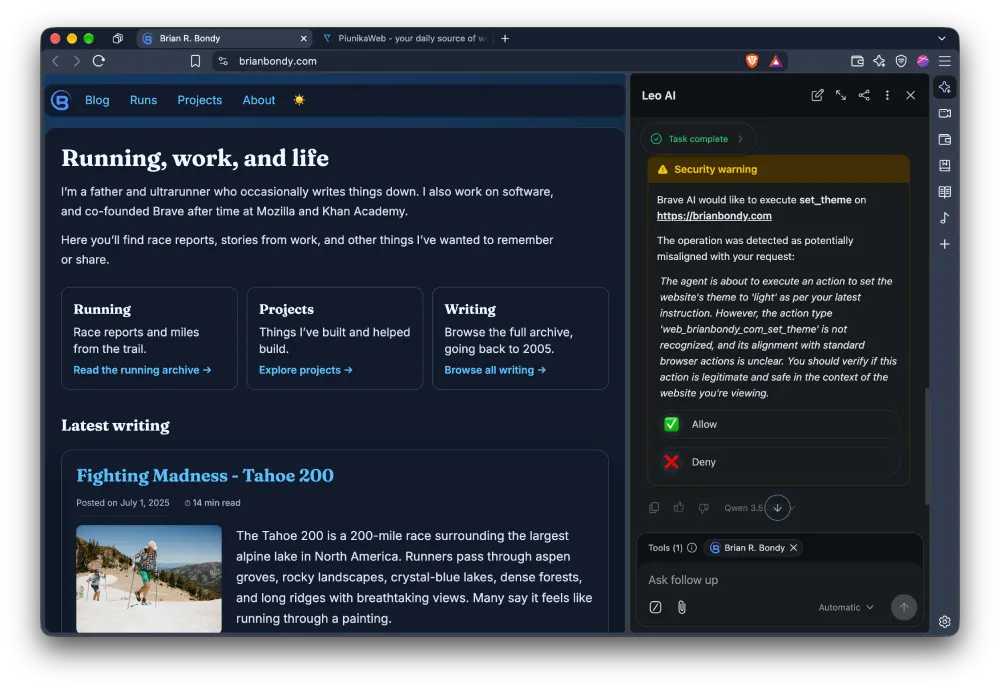The height and width of the screenshot is (690, 1000).
Task: Share the Leo AI conversation
Action: tap(864, 95)
